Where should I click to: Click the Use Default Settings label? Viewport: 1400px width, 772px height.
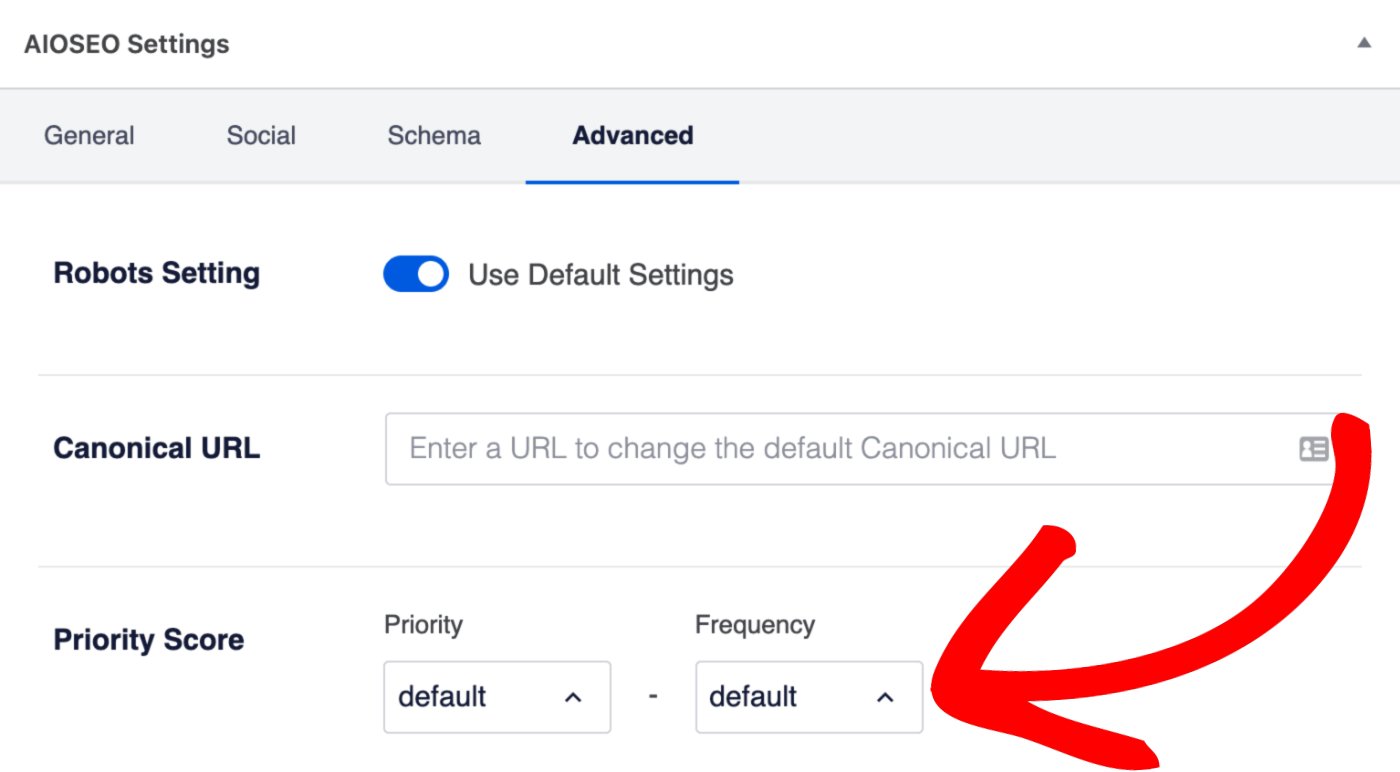pyautogui.click(x=601, y=275)
